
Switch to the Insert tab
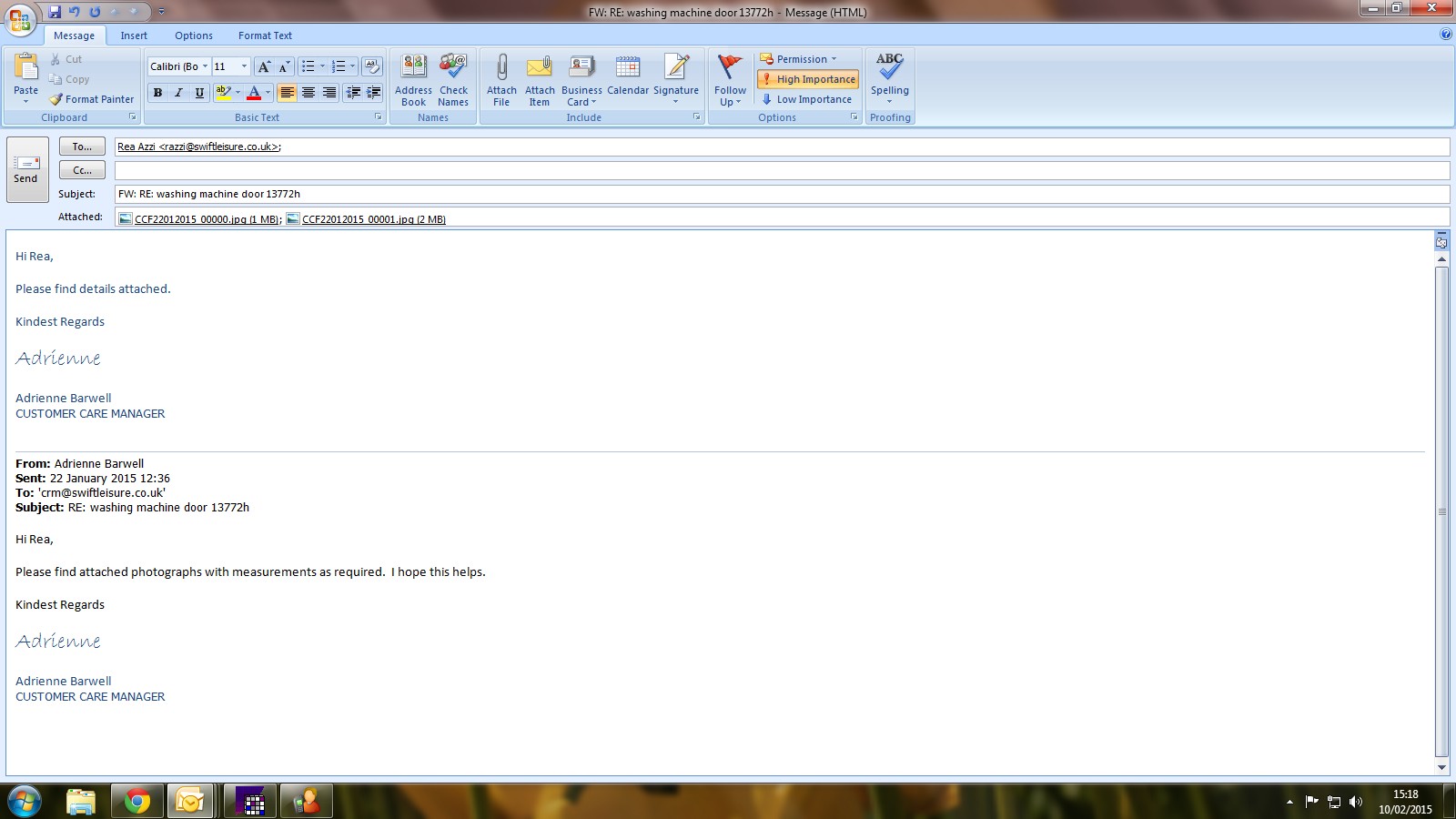point(134,35)
